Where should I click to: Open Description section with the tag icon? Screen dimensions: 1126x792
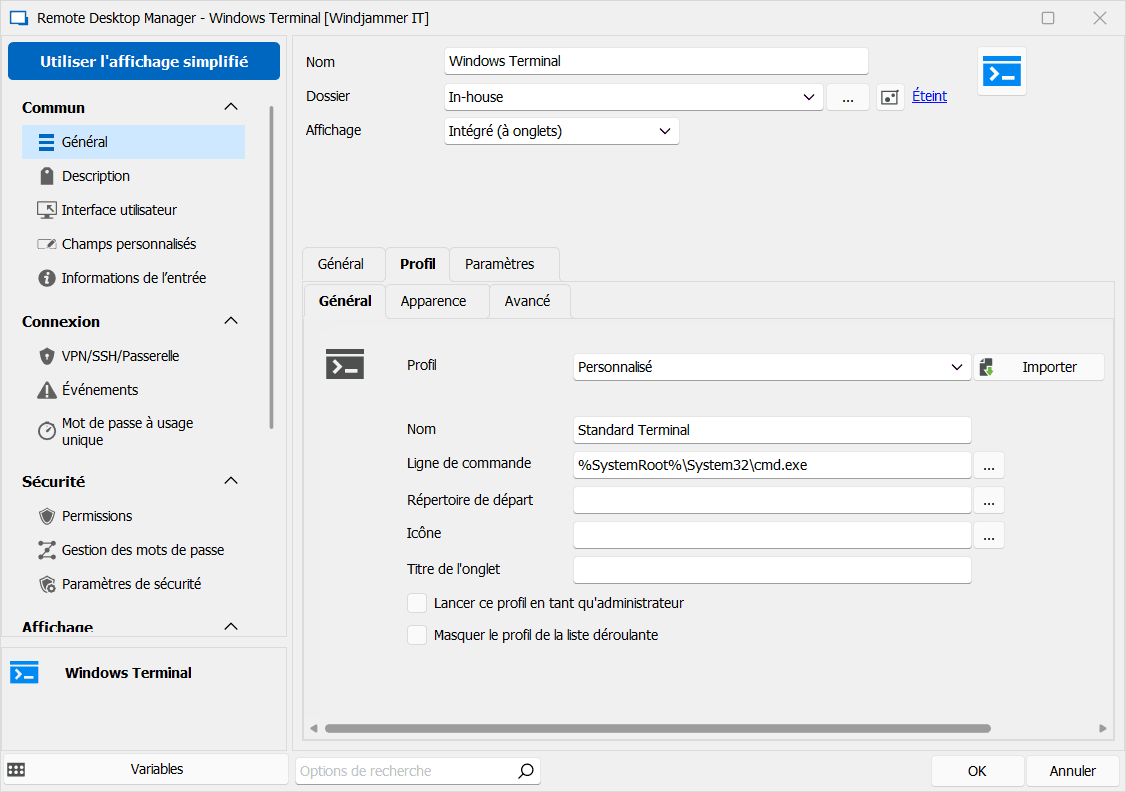coord(96,176)
